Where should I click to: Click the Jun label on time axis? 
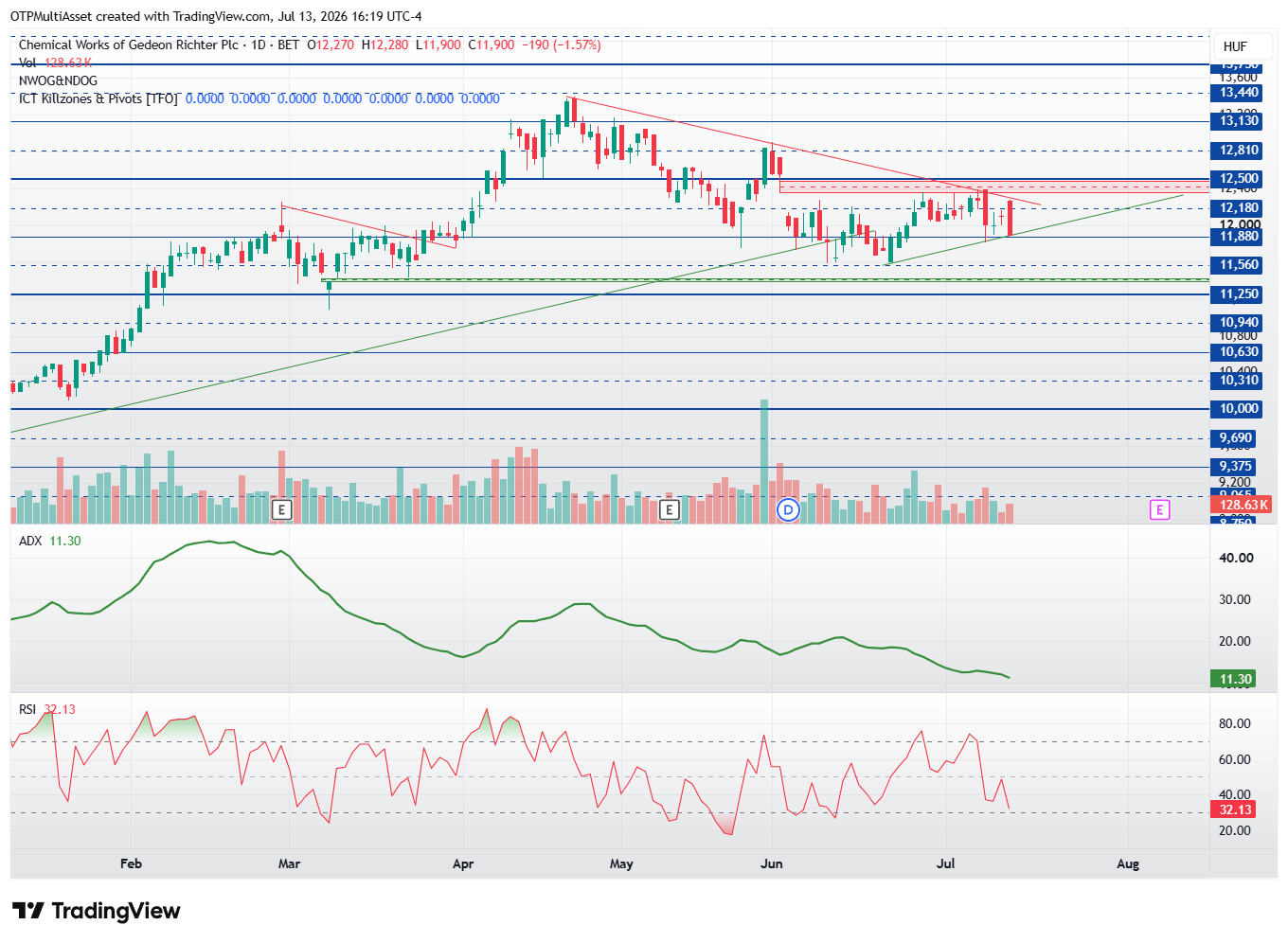pyautogui.click(x=772, y=863)
